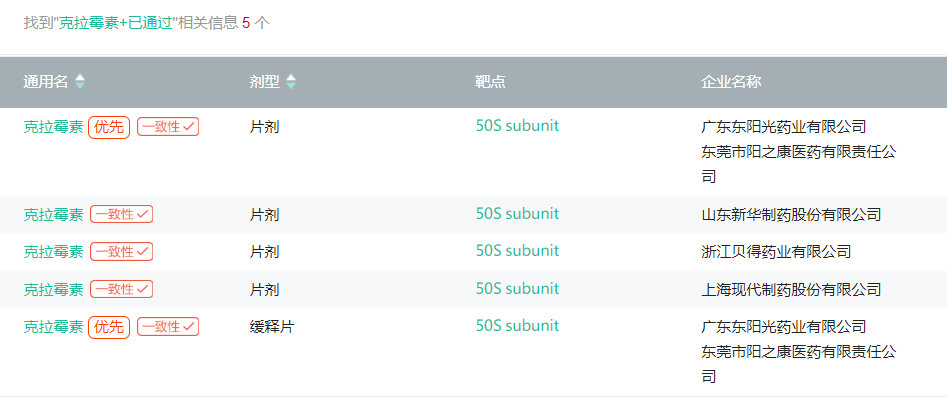This screenshot has width=947, height=397.
Task: Sort the table by 剂型 column arrows
Action: pos(291,82)
